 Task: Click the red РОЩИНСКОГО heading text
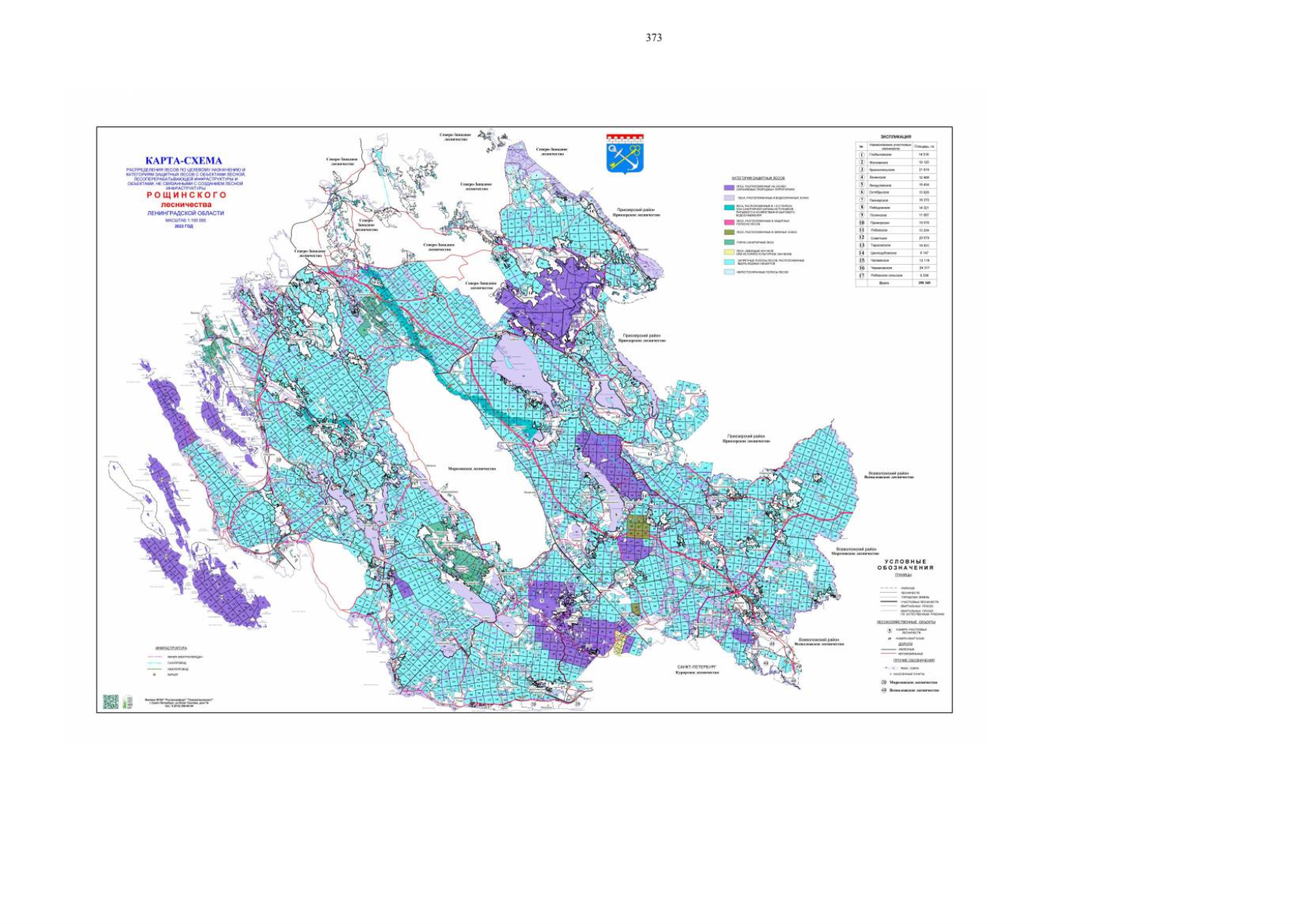[x=186, y=196]
